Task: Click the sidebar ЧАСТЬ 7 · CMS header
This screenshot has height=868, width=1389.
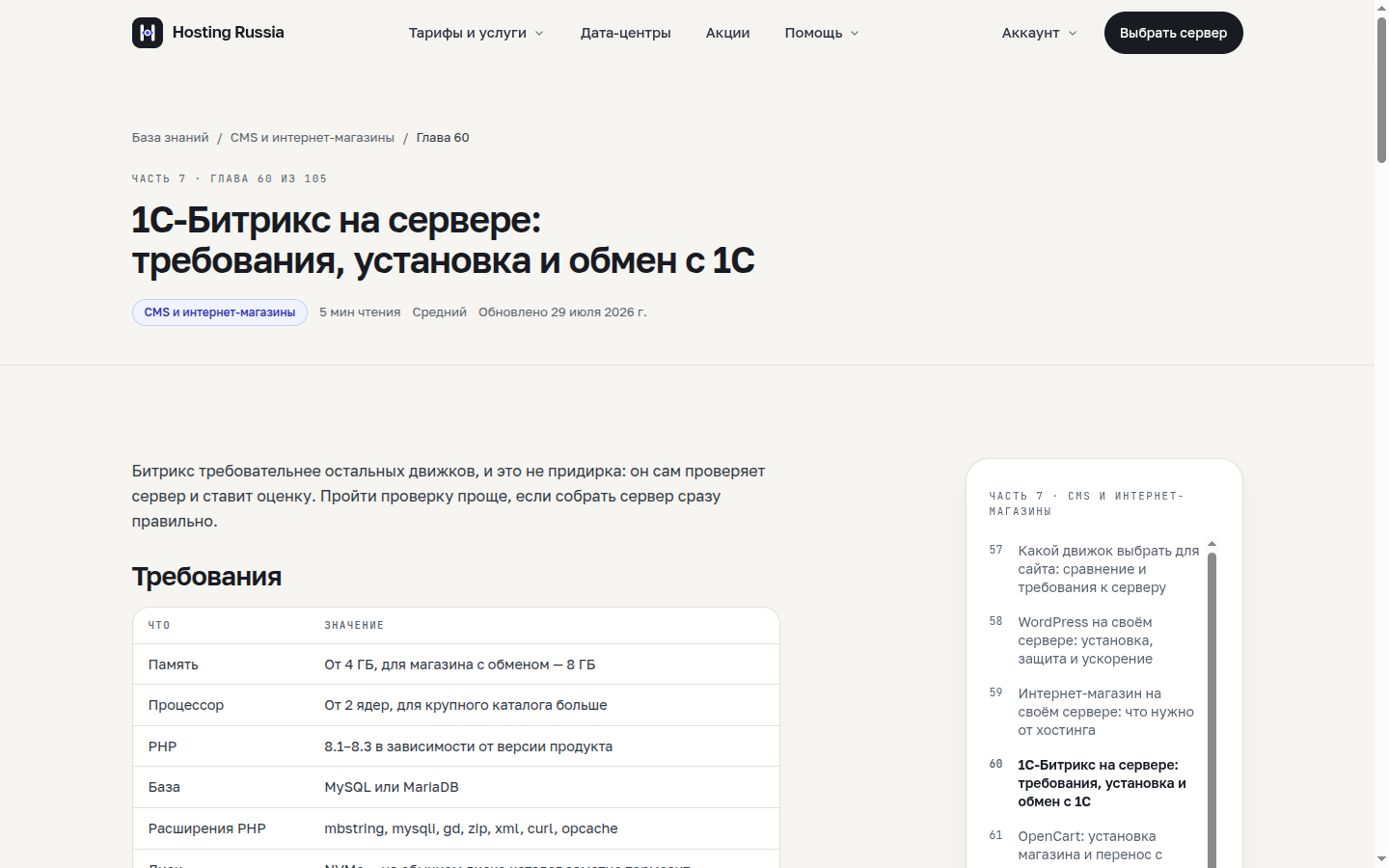Action: coord(1086,503)
